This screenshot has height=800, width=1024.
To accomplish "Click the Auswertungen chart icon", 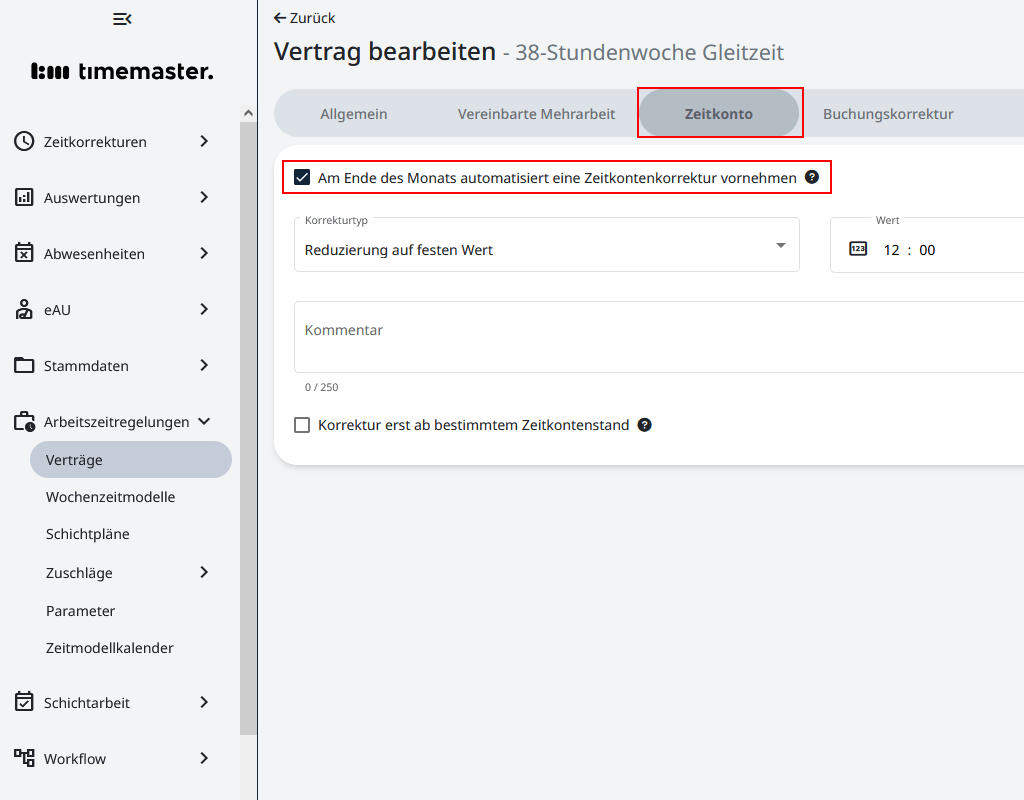I will click(24, 198).
